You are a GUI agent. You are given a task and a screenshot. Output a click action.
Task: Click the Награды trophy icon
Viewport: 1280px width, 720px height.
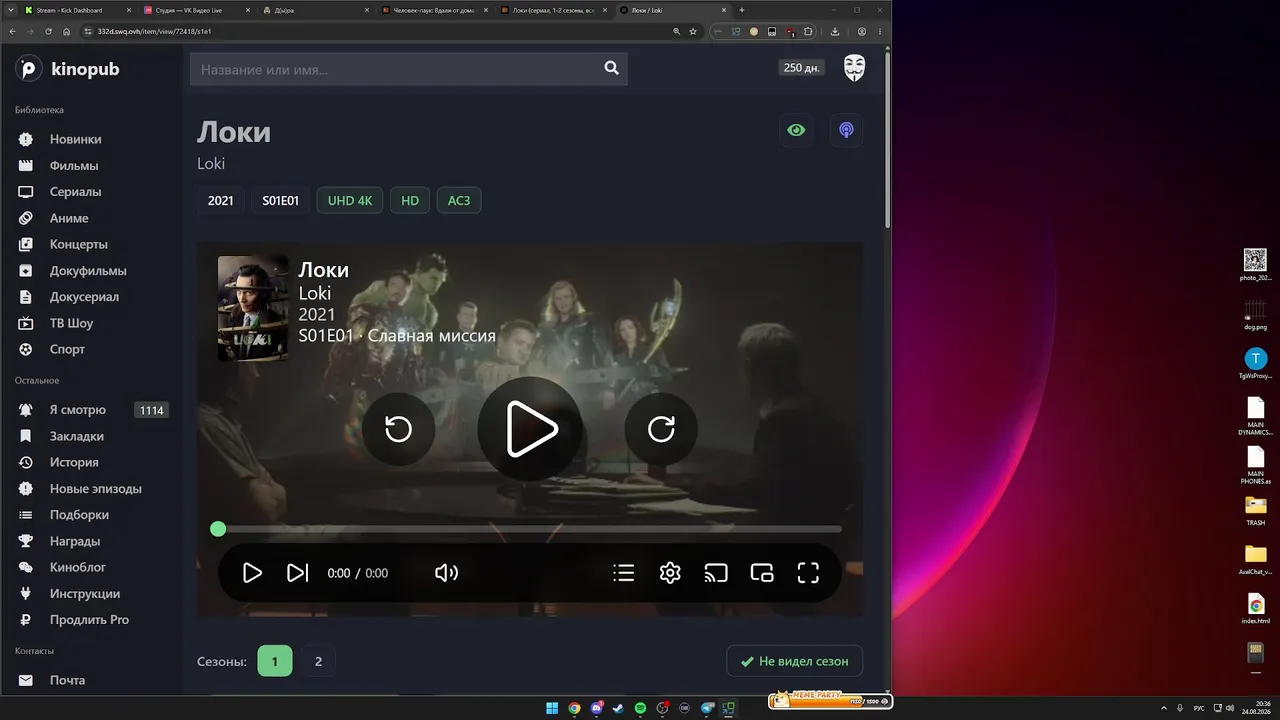pyautogui.click(x=27, y=541)
